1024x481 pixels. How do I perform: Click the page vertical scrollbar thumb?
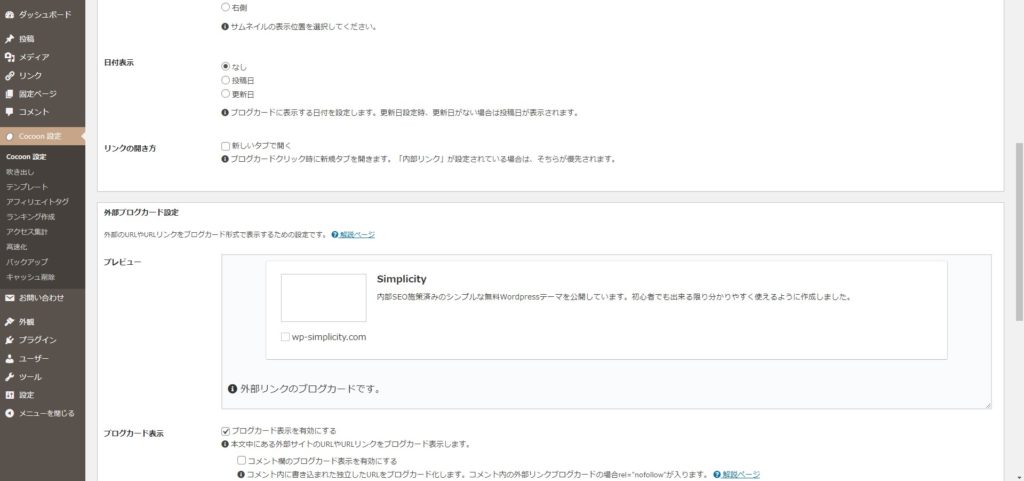1019,232
